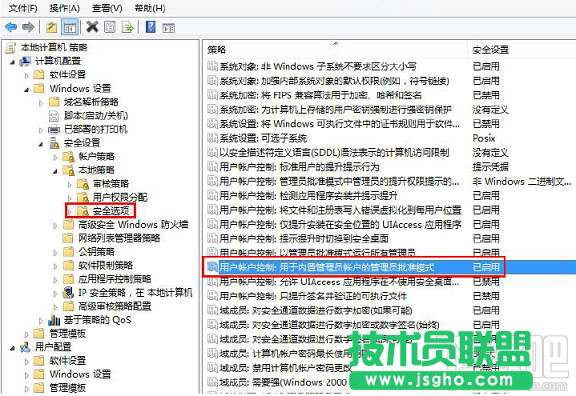The image size is (576, 396).
Task: Click the 提示凭据 value cell
Action: (x=490, y=167)
